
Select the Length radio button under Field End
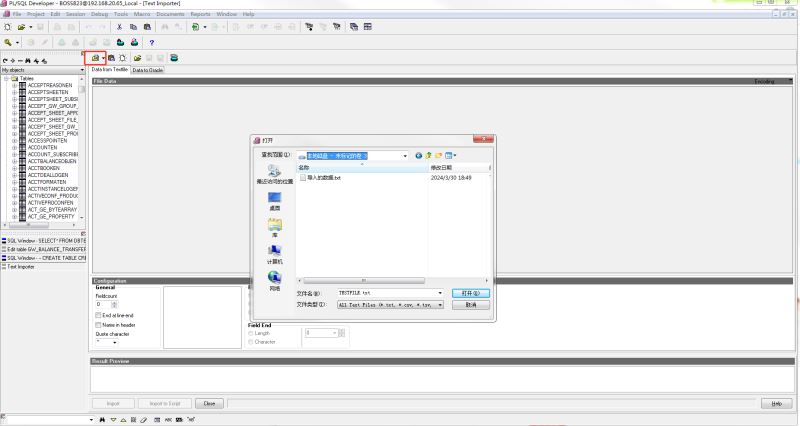251,333
